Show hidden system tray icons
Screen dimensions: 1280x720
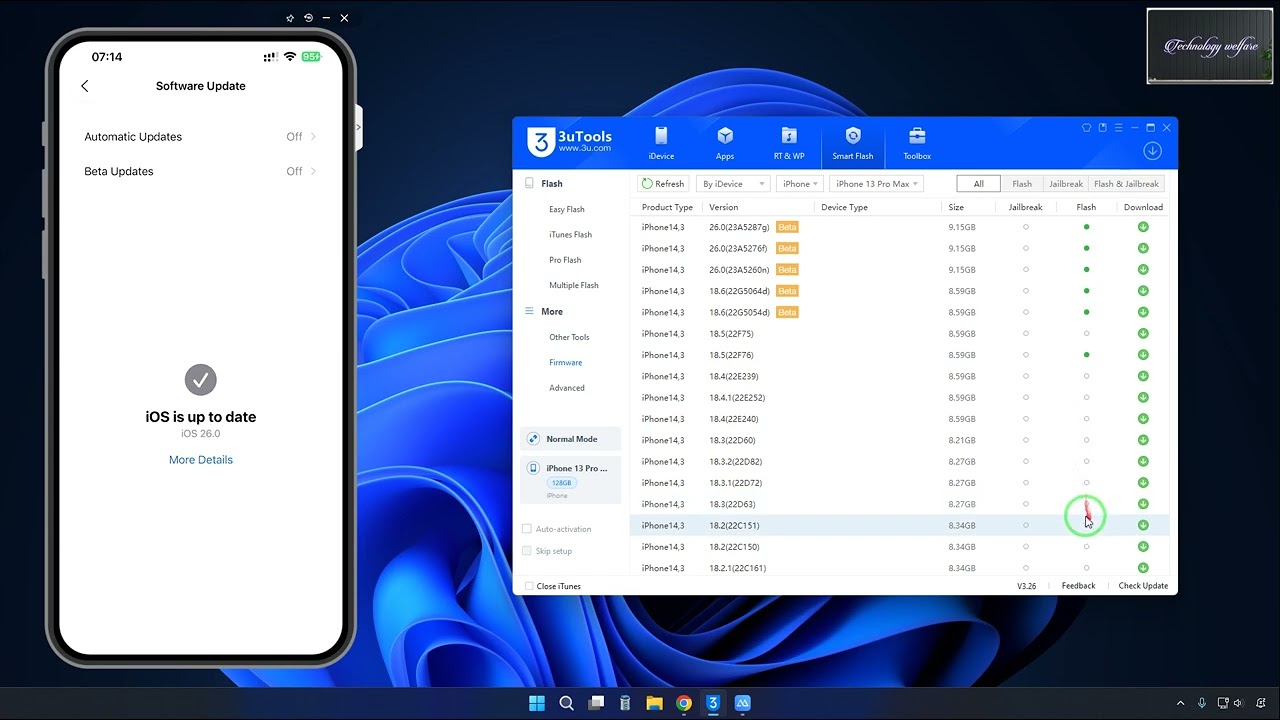pos(1180,703)
